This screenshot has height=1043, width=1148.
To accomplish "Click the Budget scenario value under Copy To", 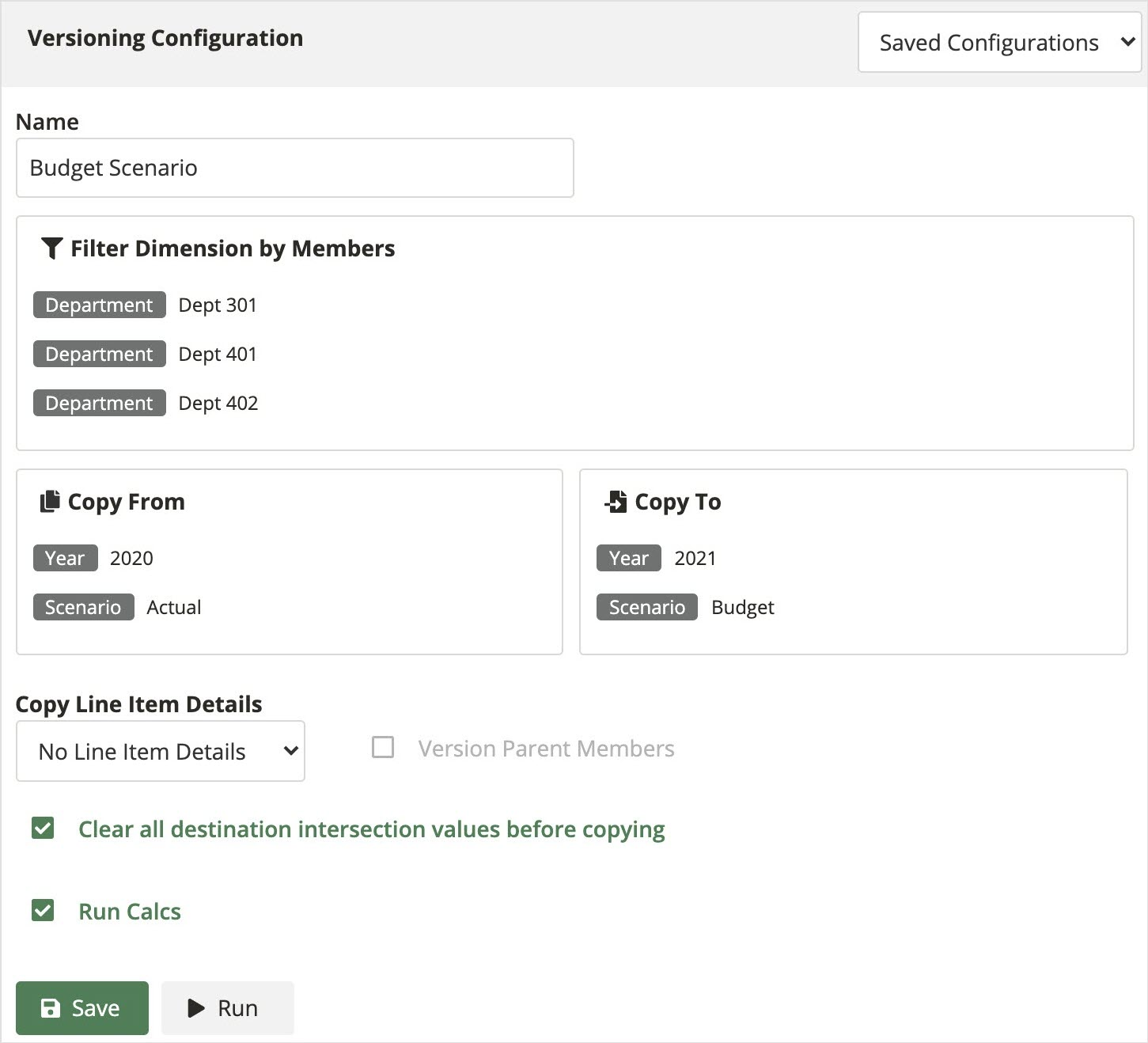I will (742, 607).
